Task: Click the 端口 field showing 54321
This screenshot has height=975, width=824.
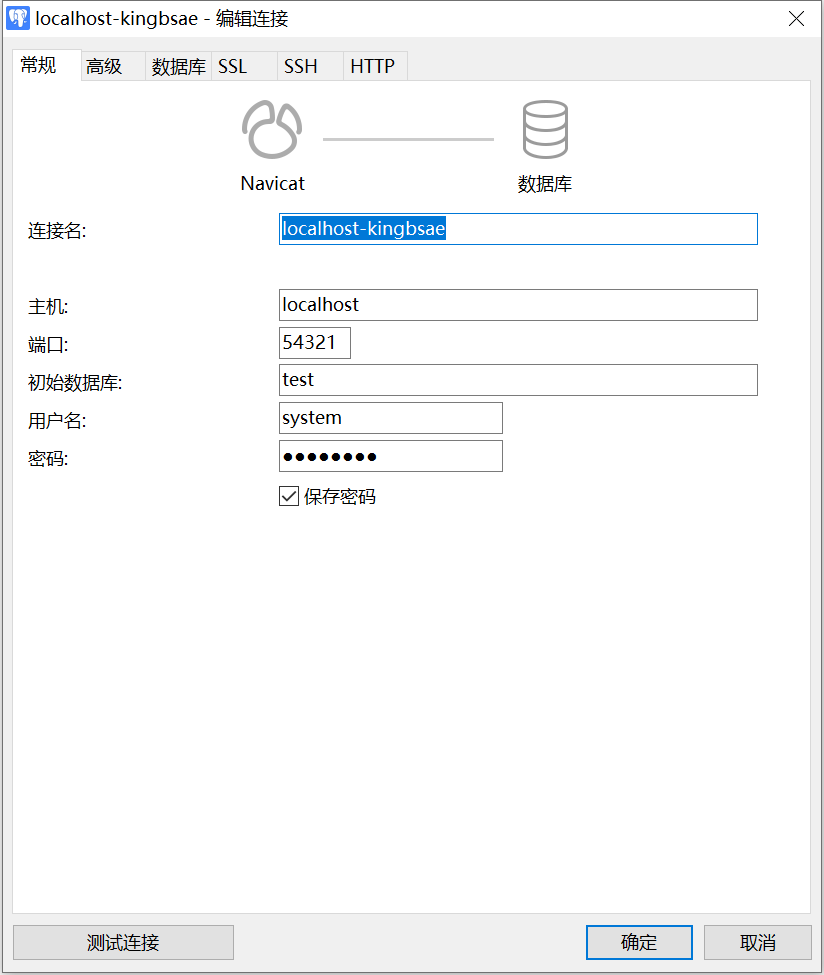Action: point(315,343)
